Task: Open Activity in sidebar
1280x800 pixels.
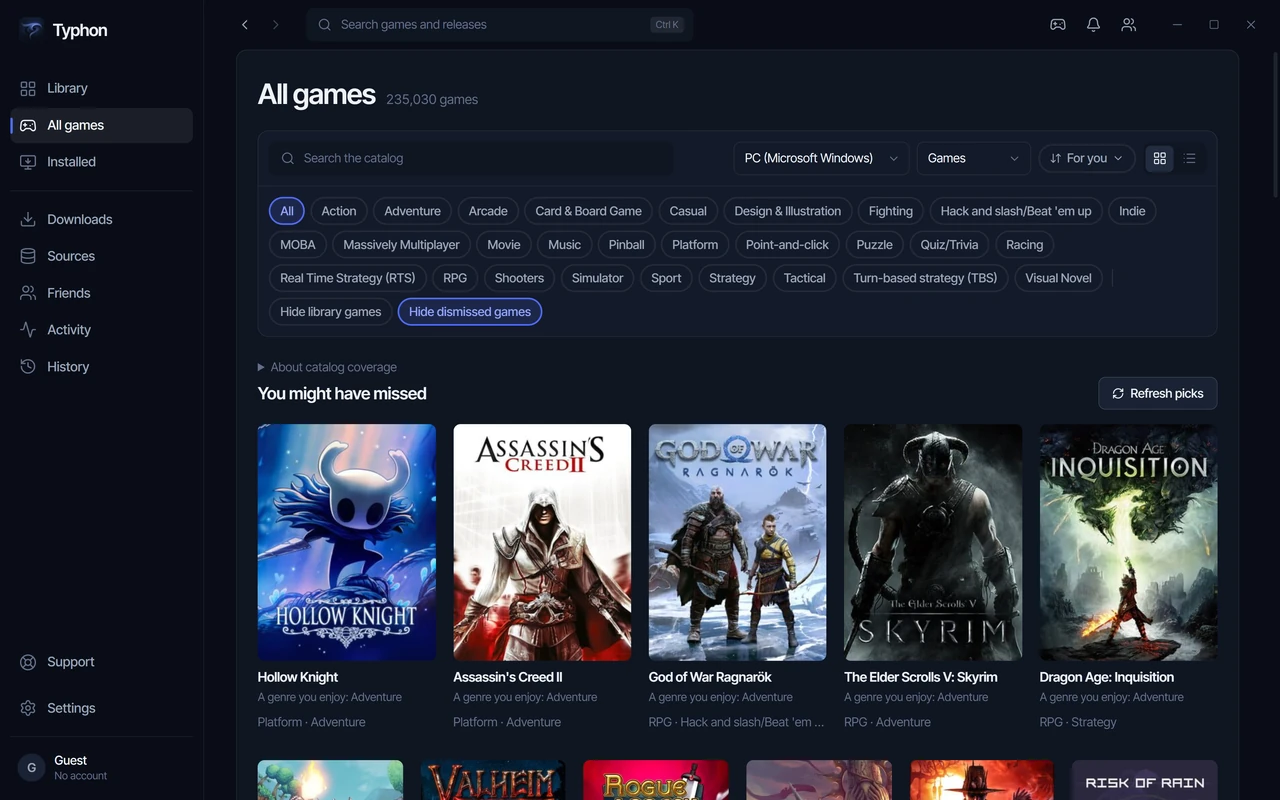Action: pos(101,330)
